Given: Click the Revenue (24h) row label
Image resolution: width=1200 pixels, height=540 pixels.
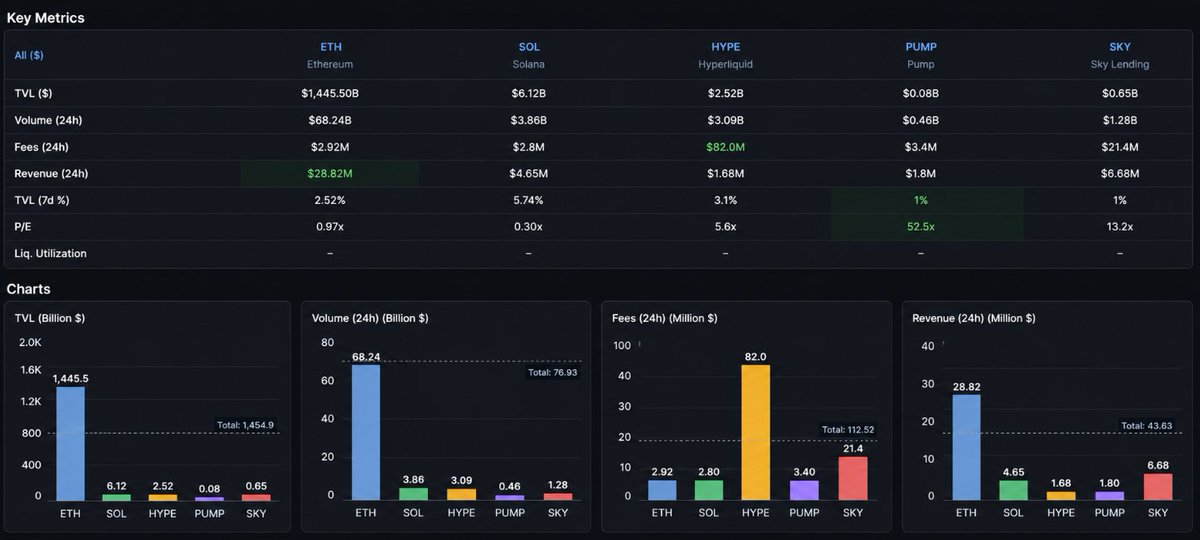Looking at the screenshot, I should (x=51, y=174).
